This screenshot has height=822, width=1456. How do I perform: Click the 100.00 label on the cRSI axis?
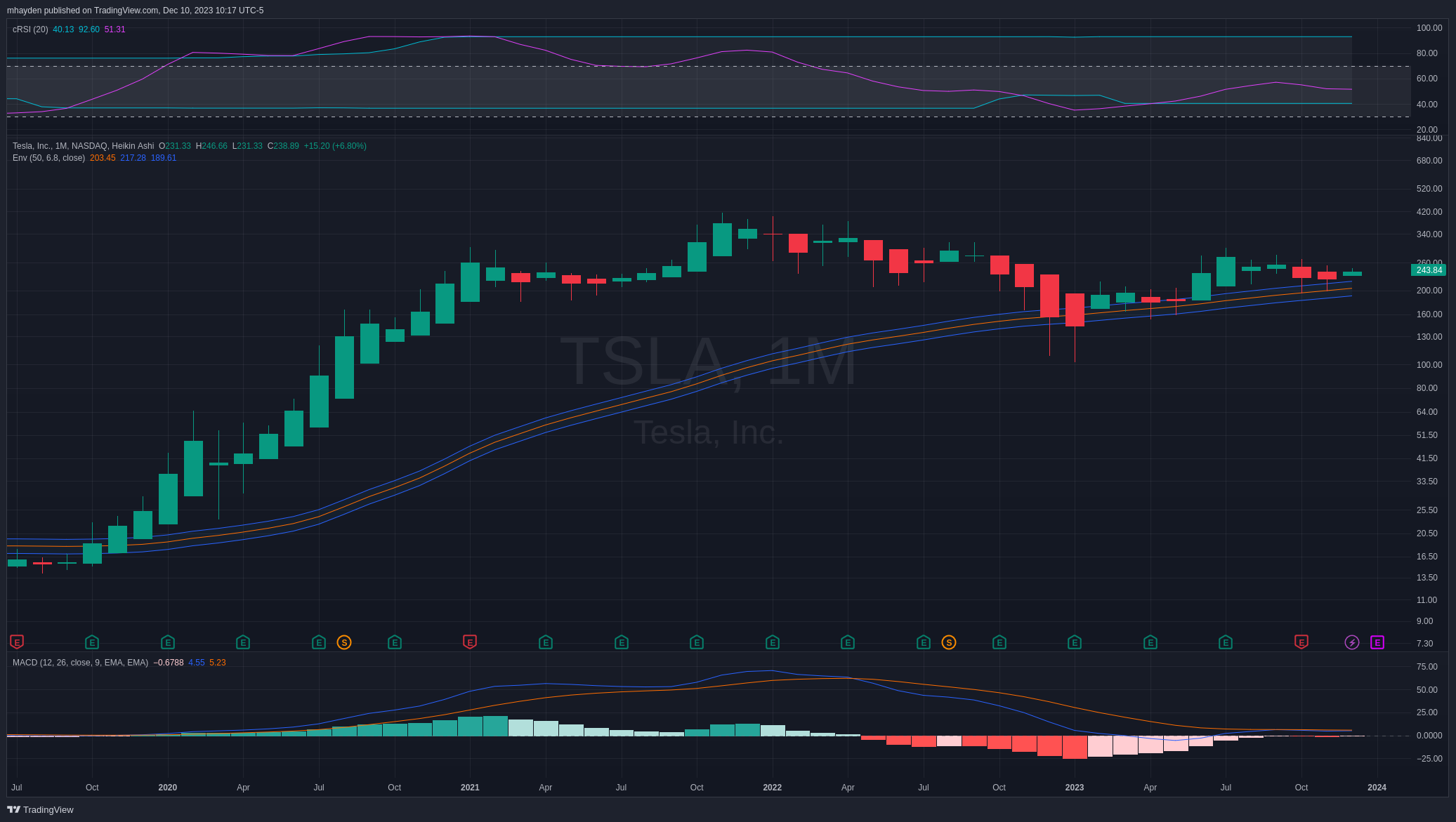pyautogui.click(x=1429, y=28)
